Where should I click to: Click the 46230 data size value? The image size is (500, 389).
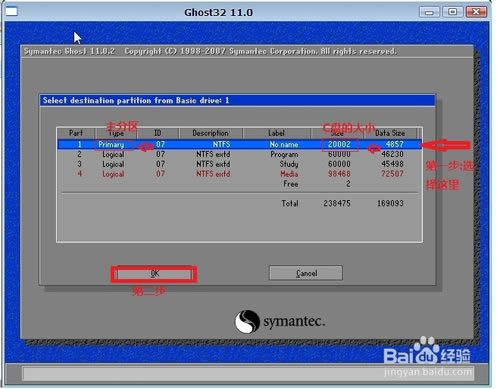[392, 154]
